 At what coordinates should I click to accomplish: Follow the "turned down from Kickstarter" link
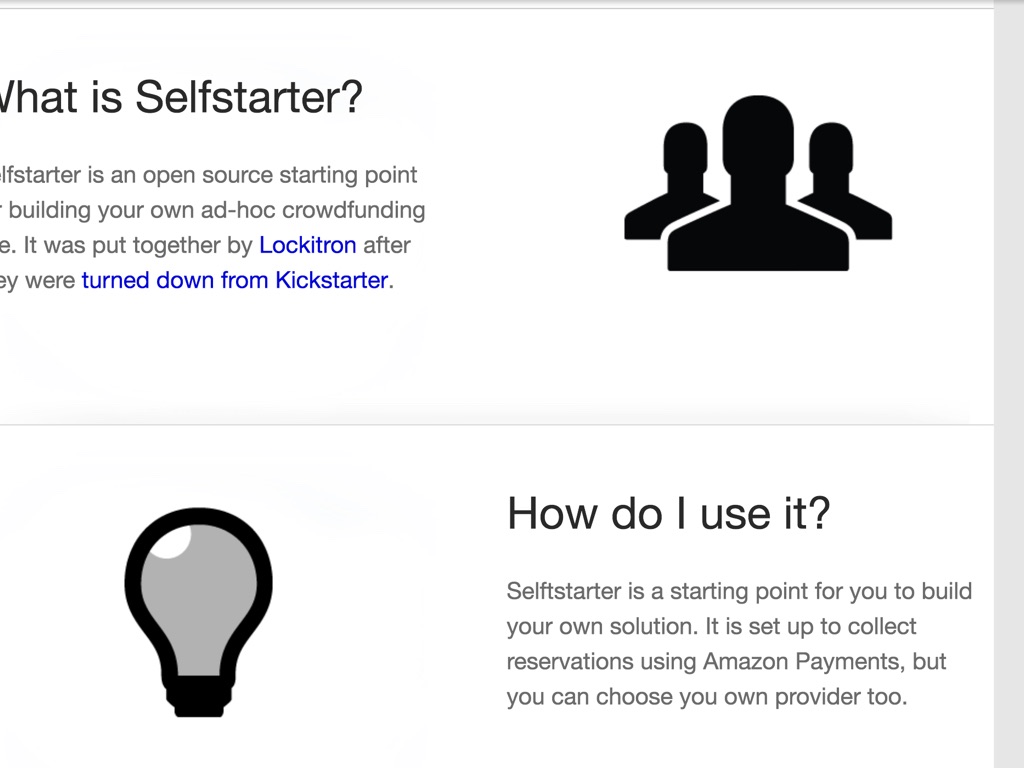(234, 280)
